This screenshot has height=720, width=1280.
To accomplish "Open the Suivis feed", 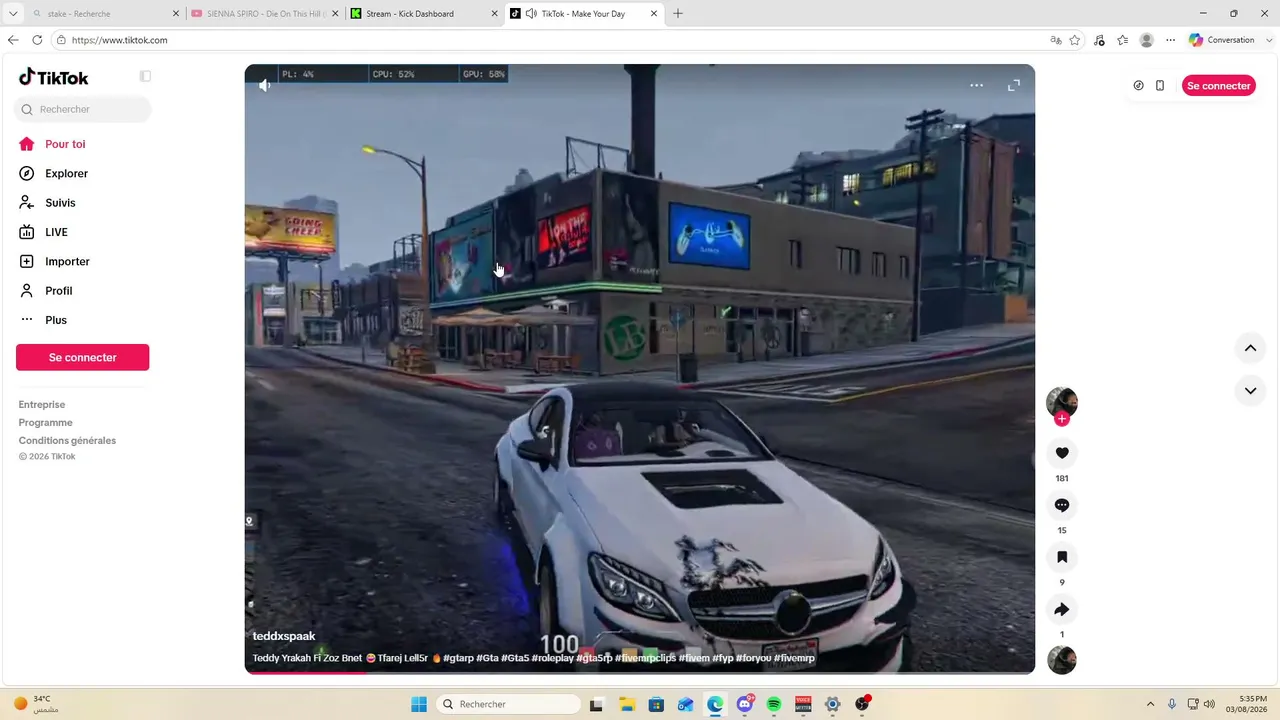I will click(60, 203).
